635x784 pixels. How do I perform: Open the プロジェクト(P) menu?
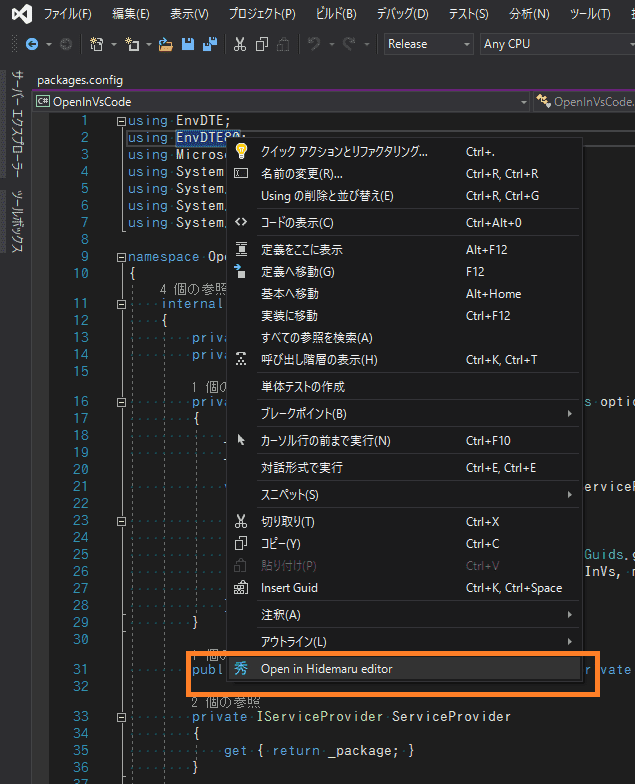pyautogui.click(x=262, y=14)
